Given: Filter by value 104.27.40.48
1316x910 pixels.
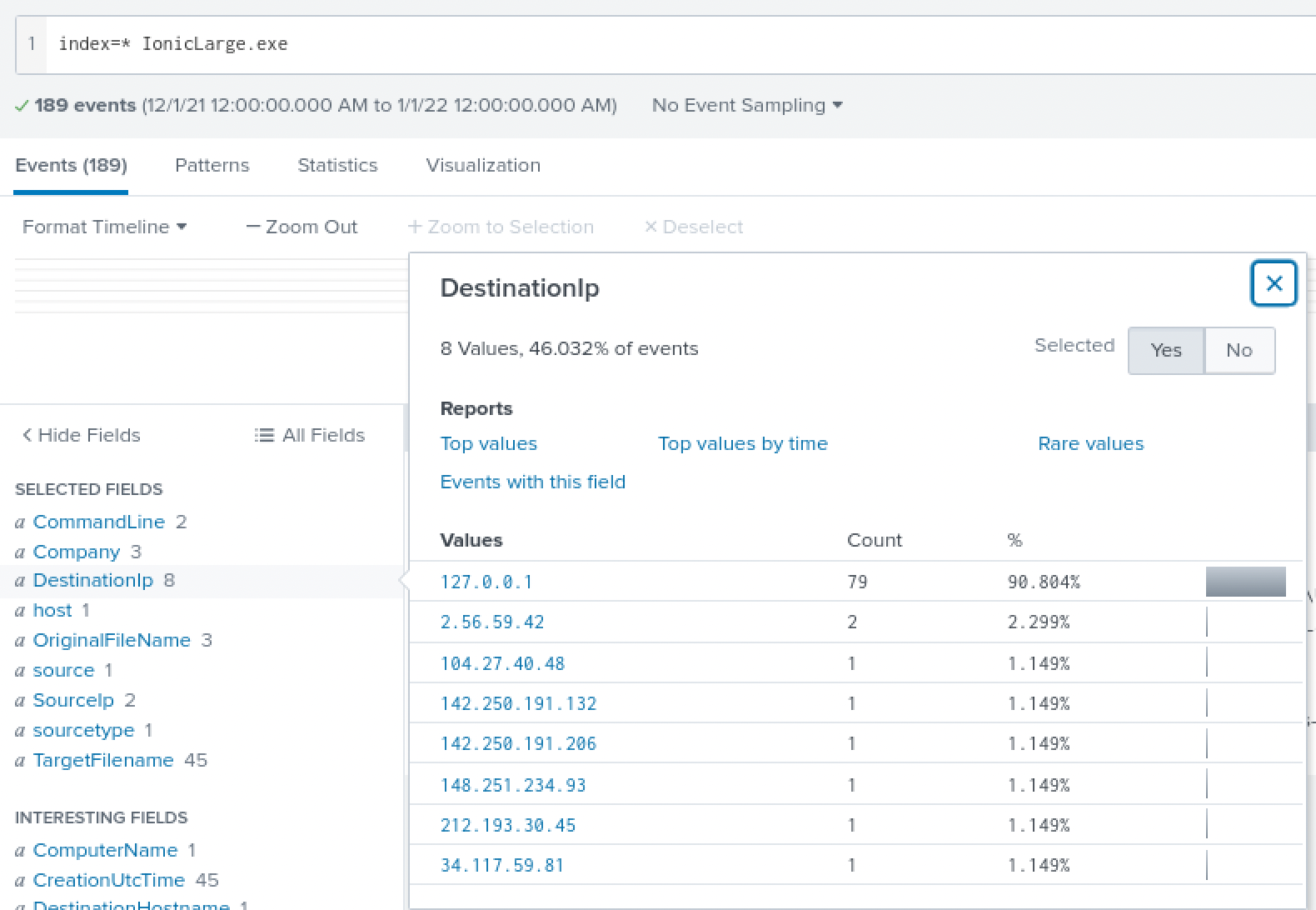Looking at the screenshot, I should [x=502, y=663].
